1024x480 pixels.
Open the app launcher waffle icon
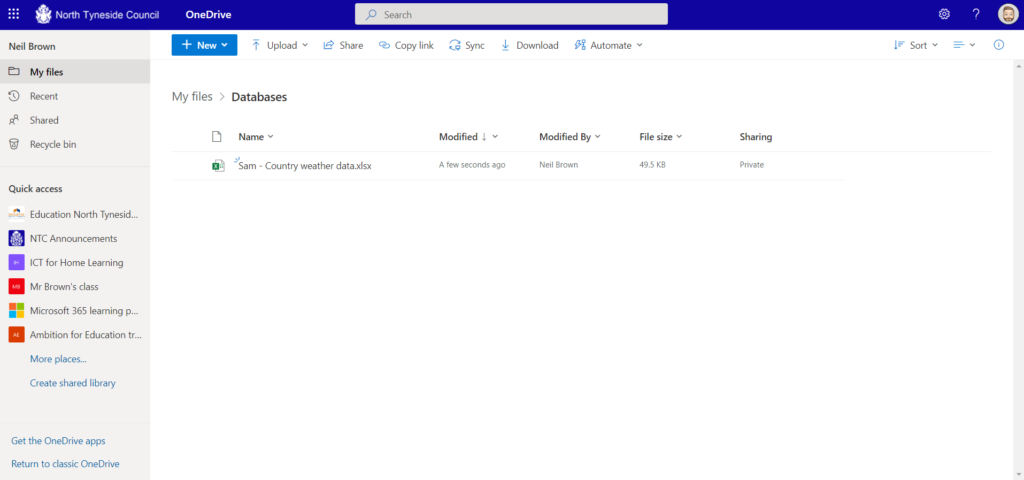14,15
